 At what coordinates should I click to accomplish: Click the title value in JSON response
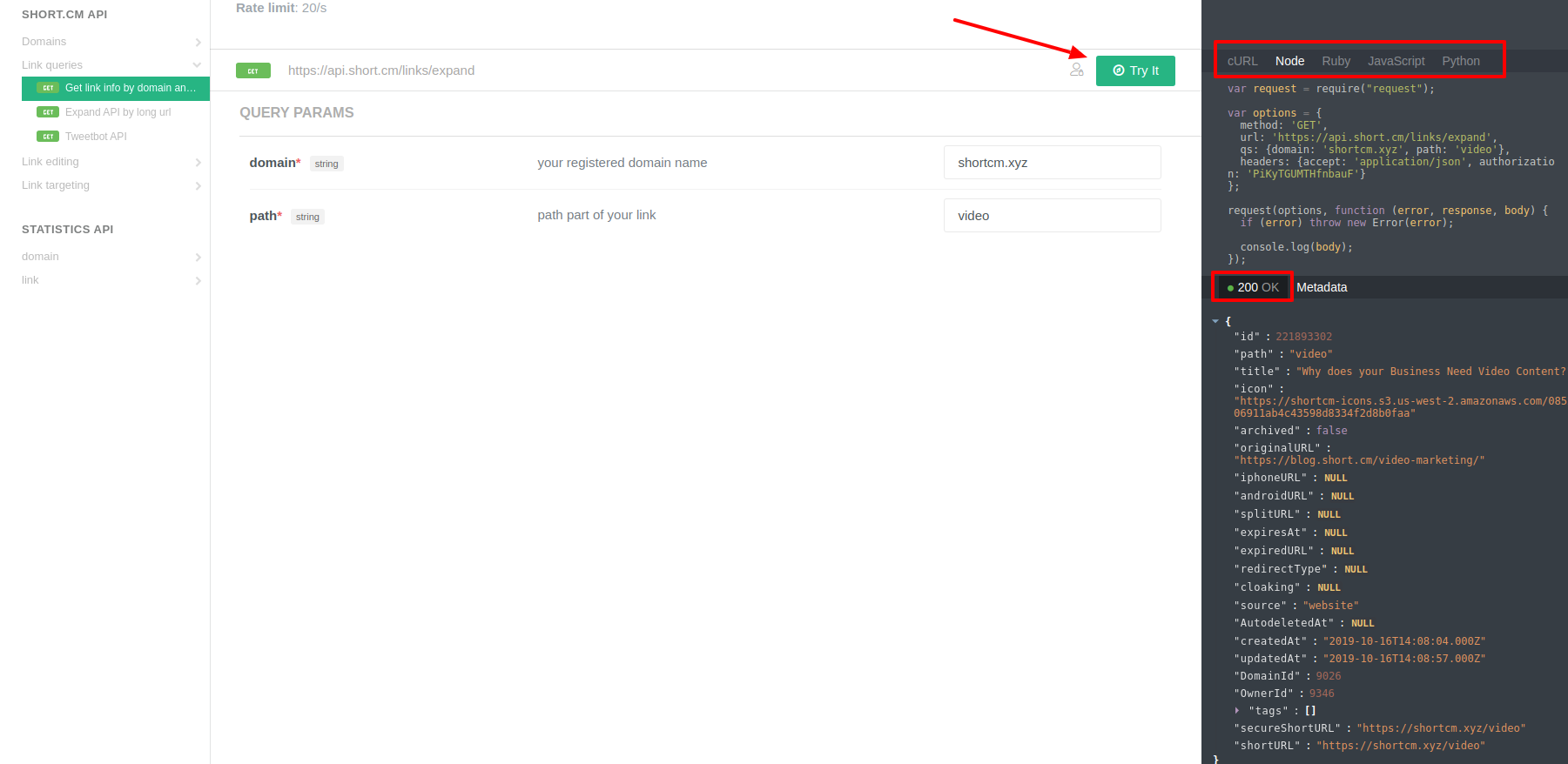(1431, 372)
